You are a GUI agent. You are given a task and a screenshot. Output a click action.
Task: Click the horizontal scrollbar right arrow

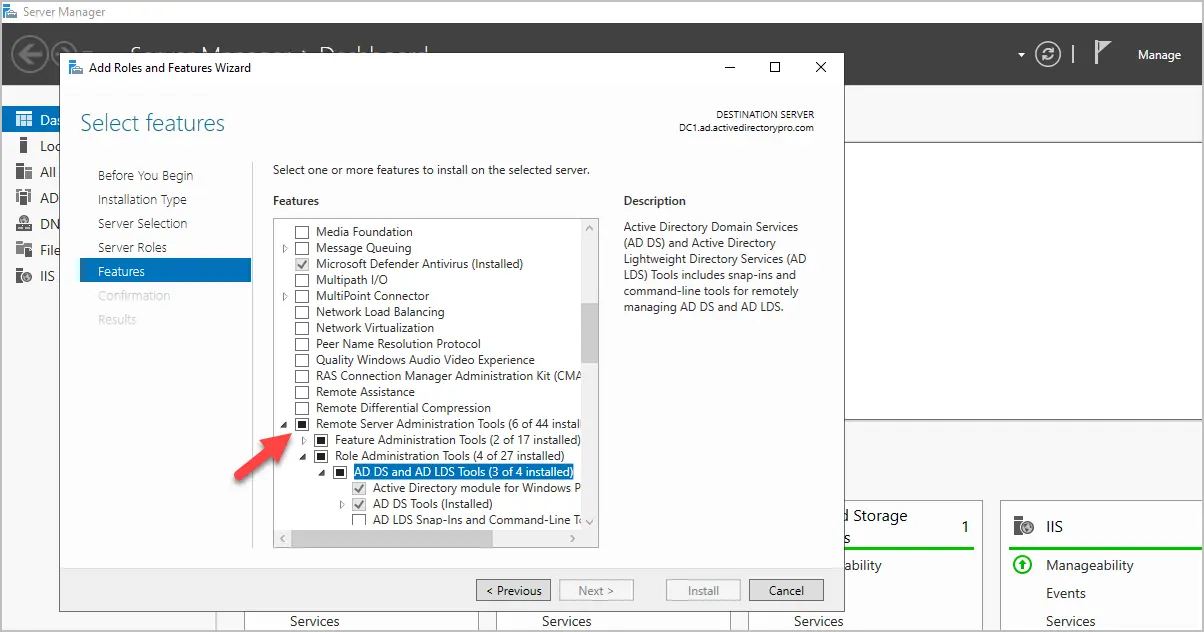pyautogui.click(x=573, y=538)
